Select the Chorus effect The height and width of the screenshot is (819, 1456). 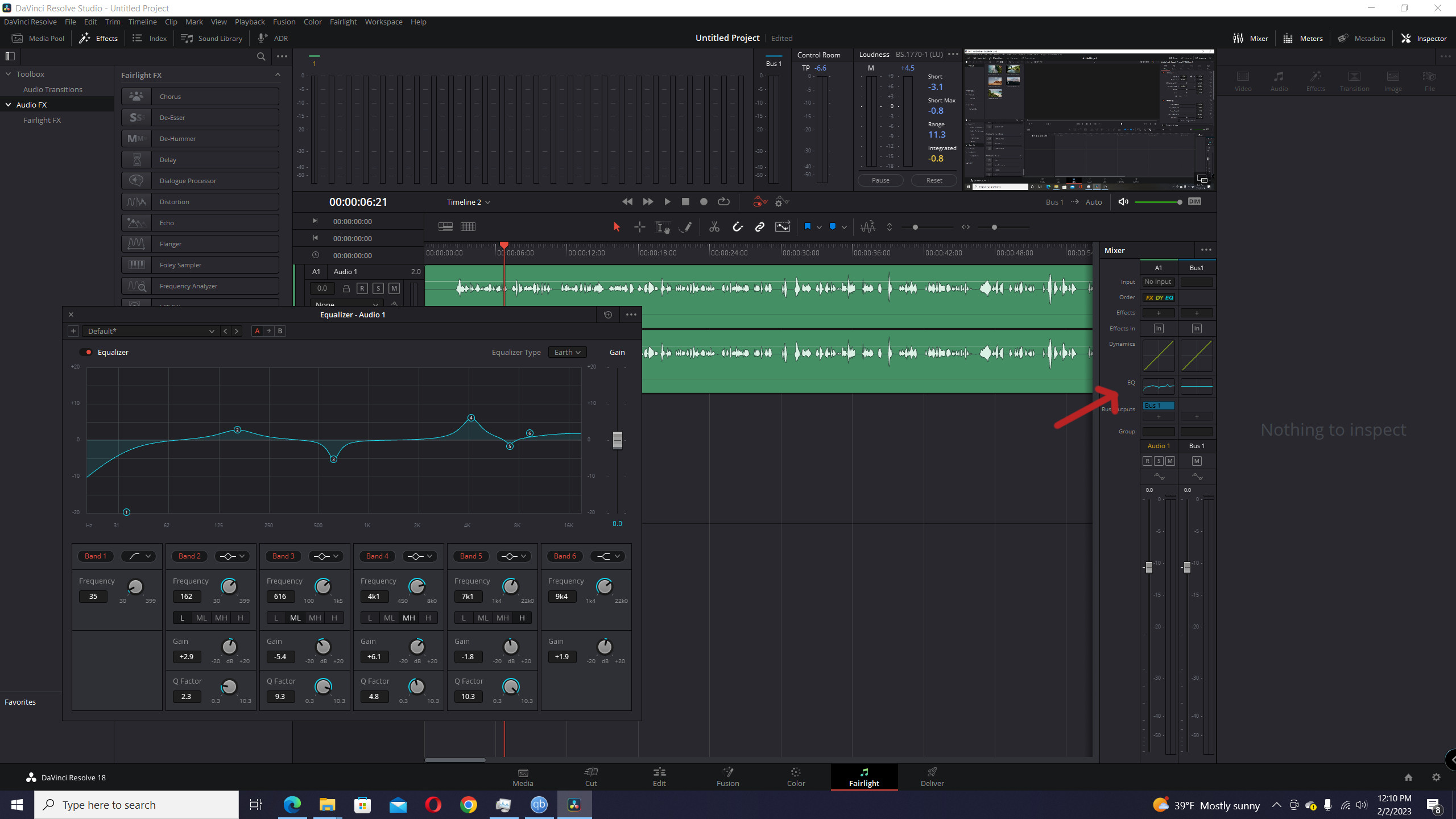[200, 97]
